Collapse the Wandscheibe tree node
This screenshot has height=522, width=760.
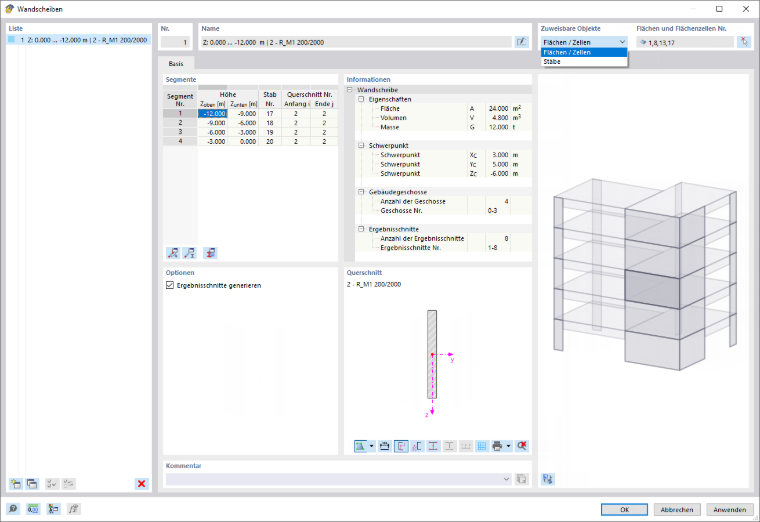tap(350, 90)
